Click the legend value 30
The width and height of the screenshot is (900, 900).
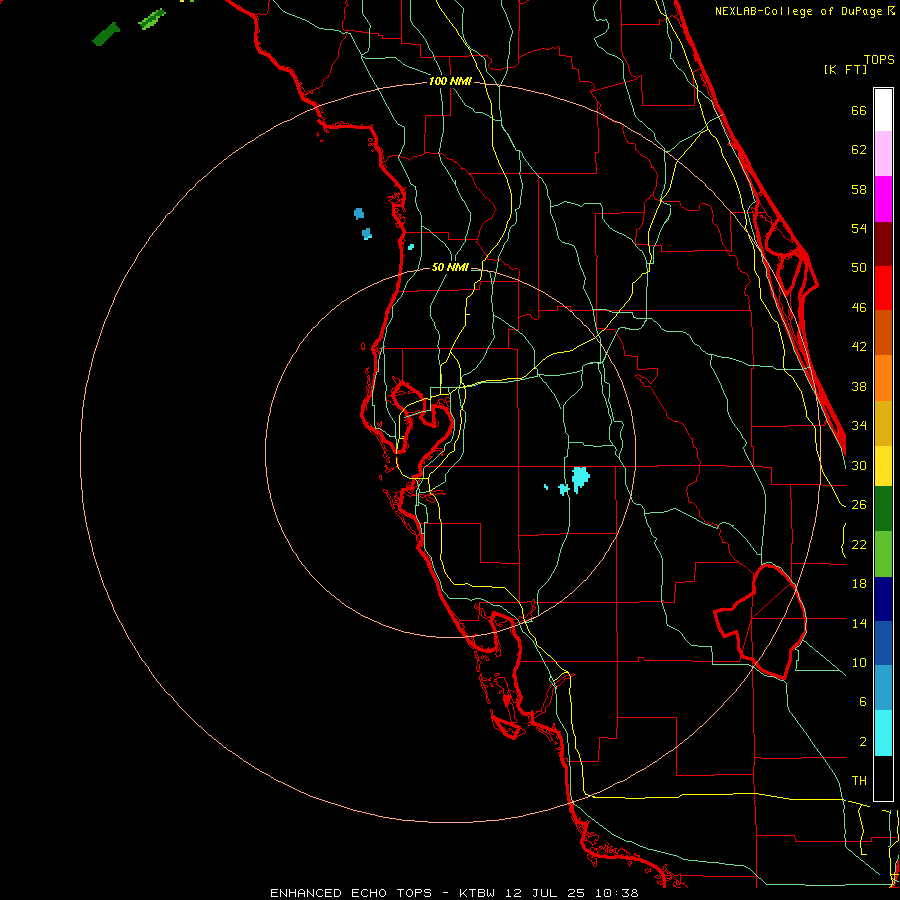pos(859,465)
